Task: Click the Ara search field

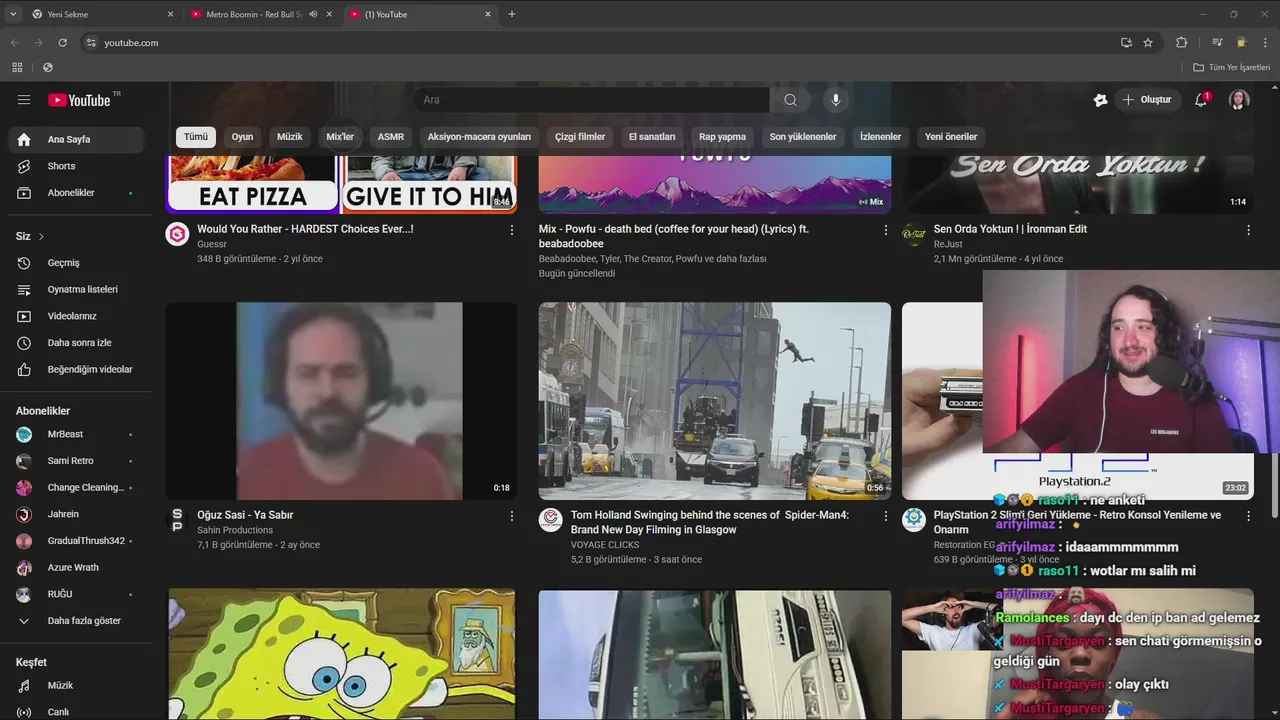Action: pos(591,100)
